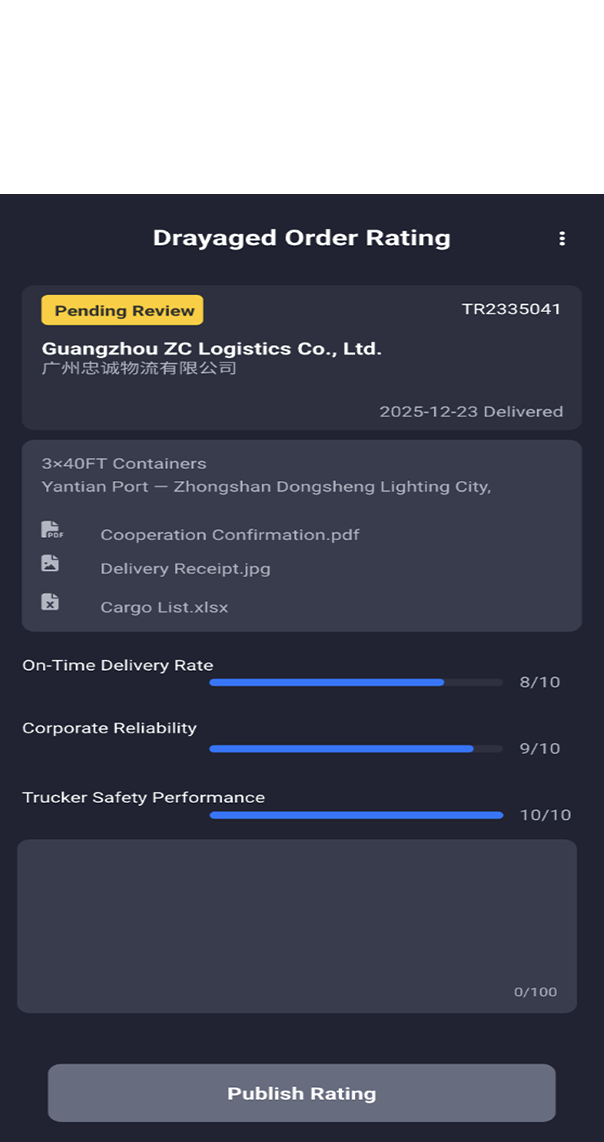Open the three-dot more options menu
The image size is (604, 1142).
(x=562, y=238)
